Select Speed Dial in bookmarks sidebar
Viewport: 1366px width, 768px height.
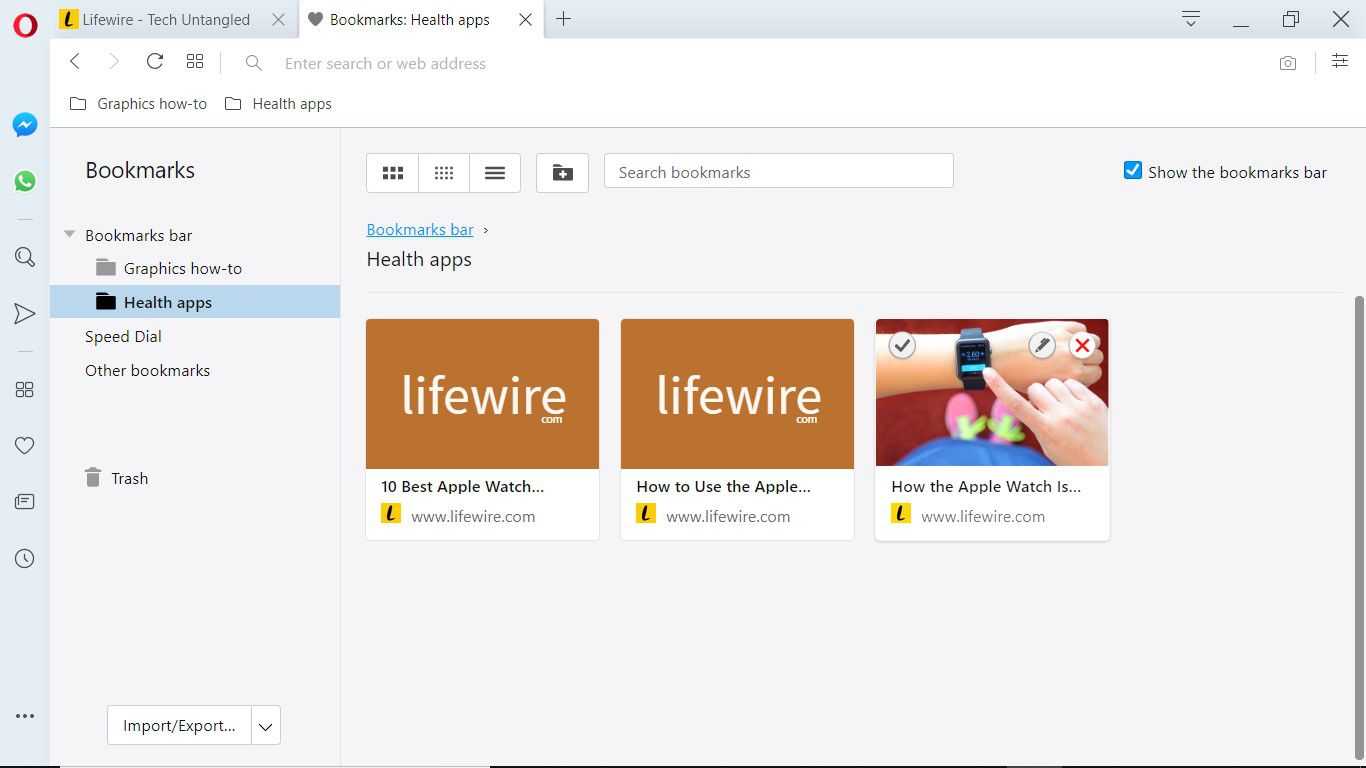click(x=123, y=337)
